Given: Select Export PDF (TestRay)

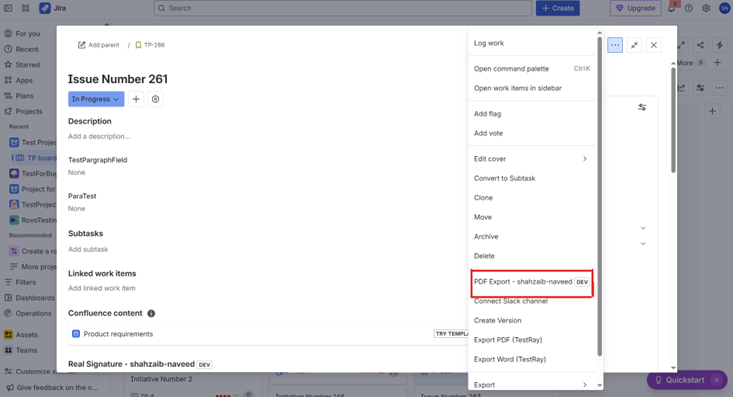Looking at the screenshot, I should pyautogui.click(x=532, y=340).
